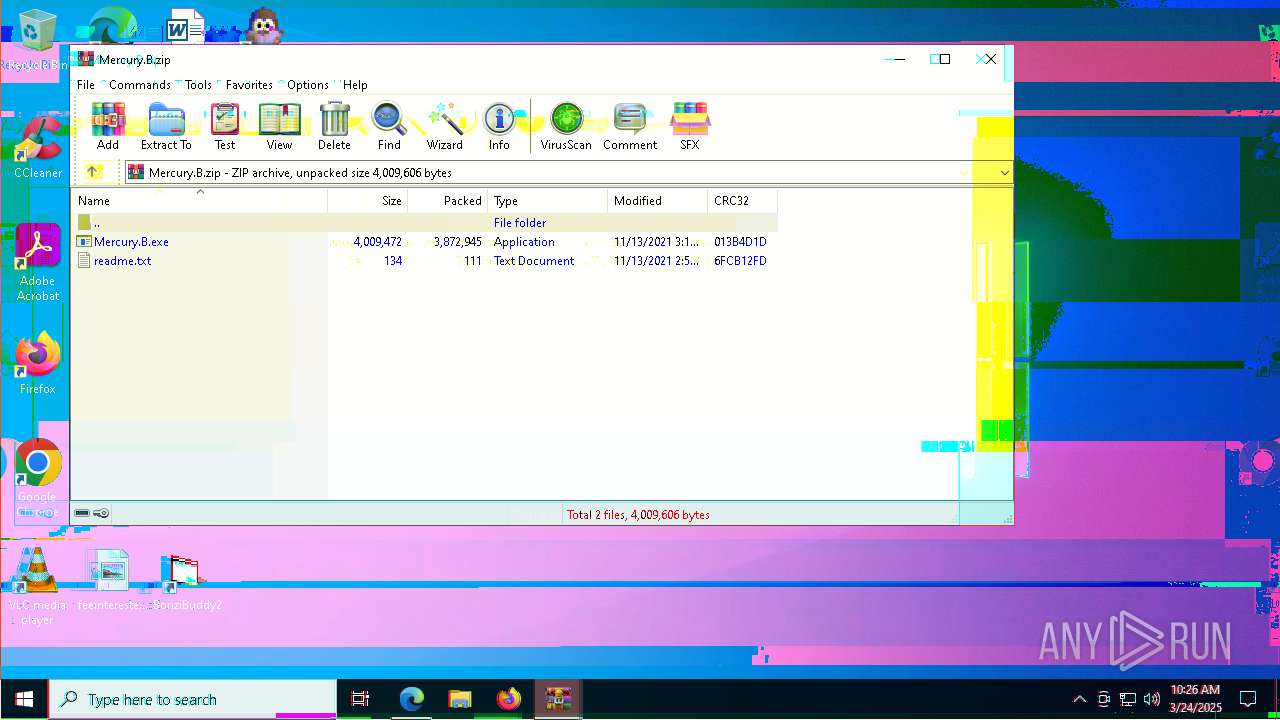Expand the archive path dropdown

(x=1004, y=172)
